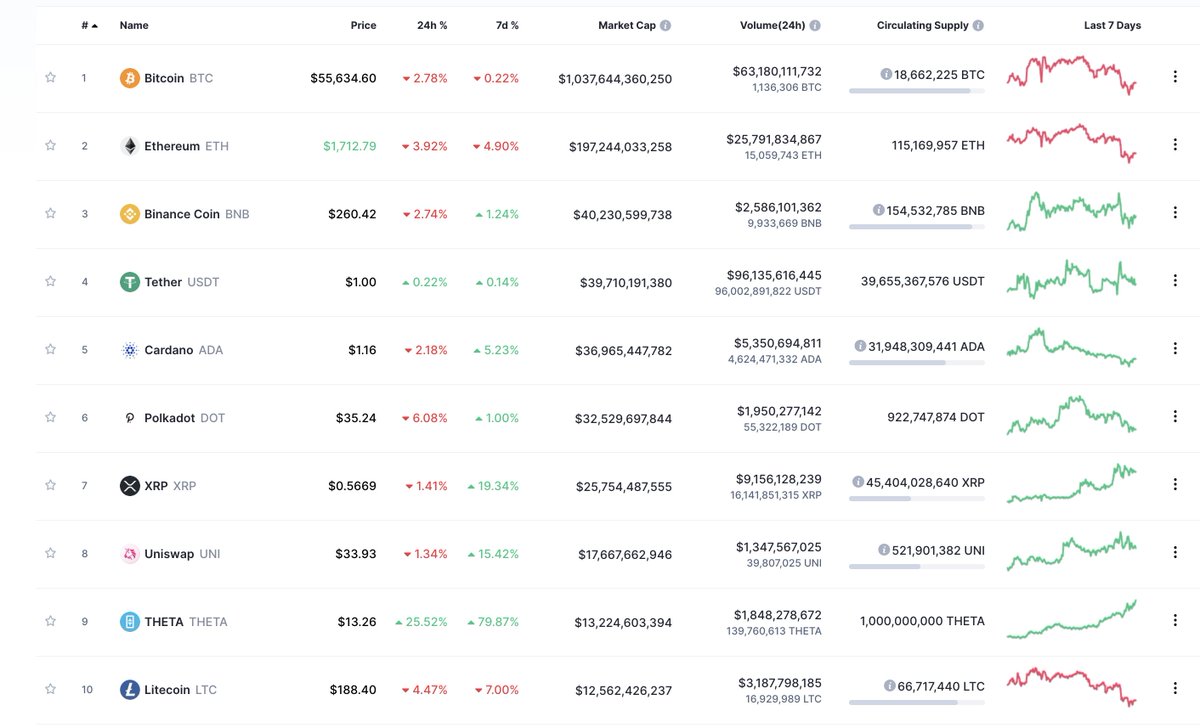1200x728 pixels.
Task: Click the Tether logo icon
Action: point(130,282)
